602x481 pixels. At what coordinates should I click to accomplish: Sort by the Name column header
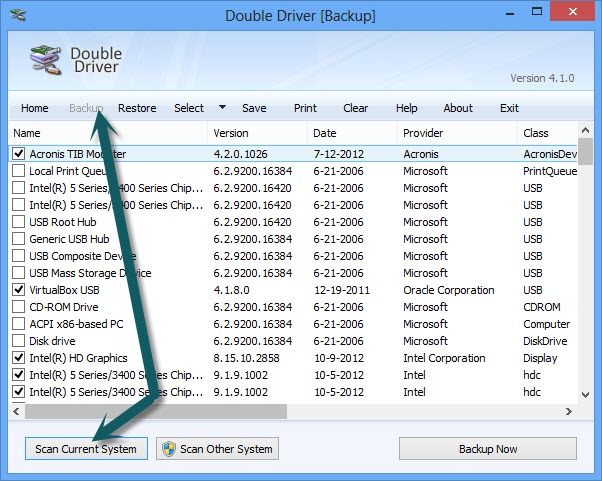tap(108, 133)
